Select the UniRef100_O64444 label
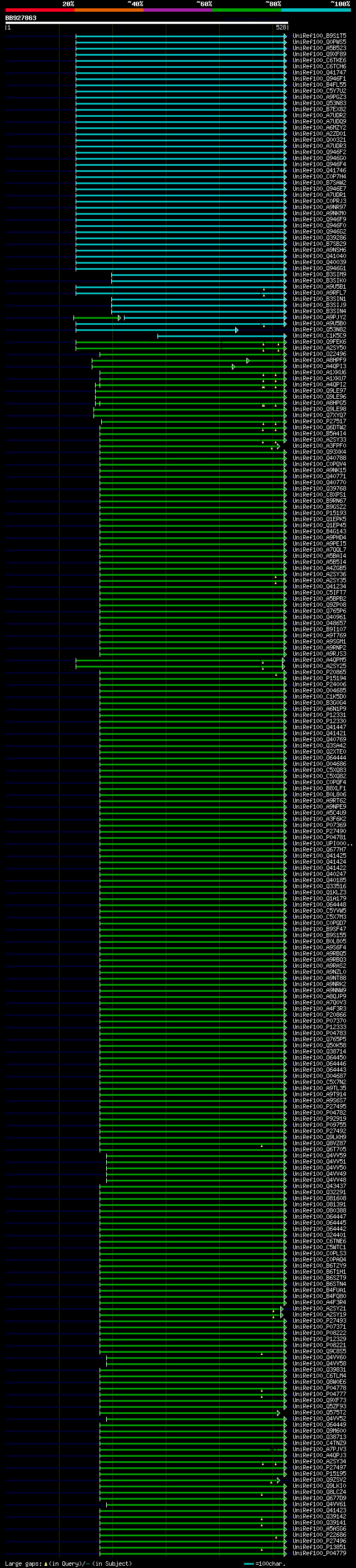356x1568 pixels. coord(319,758)
